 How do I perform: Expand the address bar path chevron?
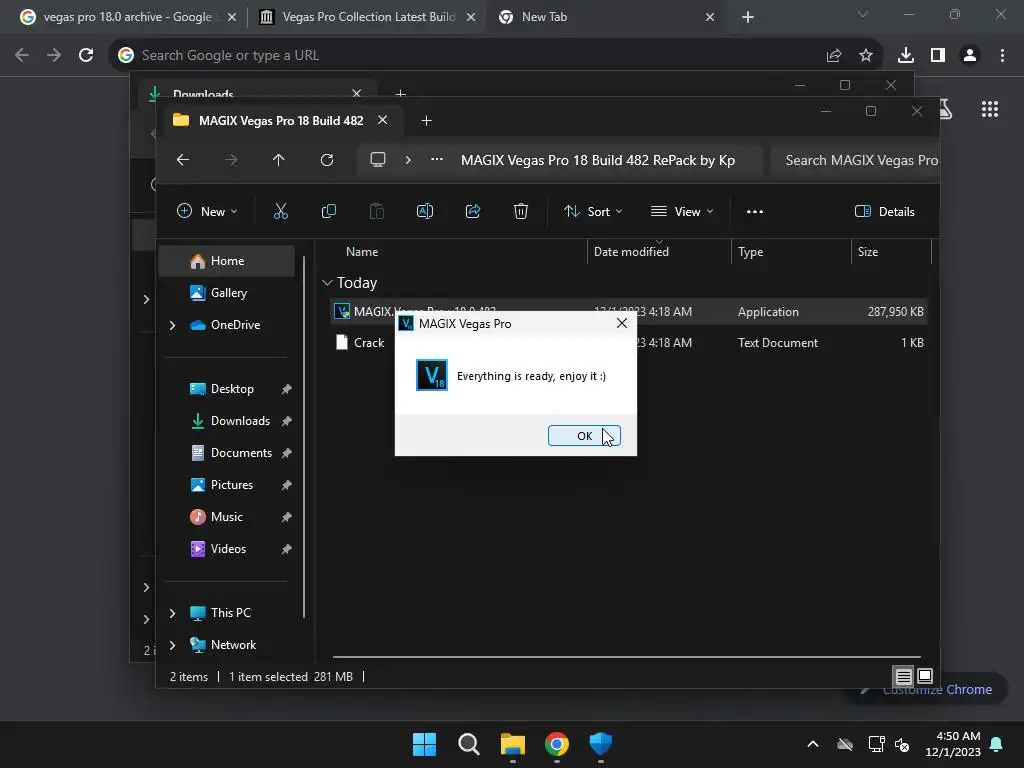[408, 160]
